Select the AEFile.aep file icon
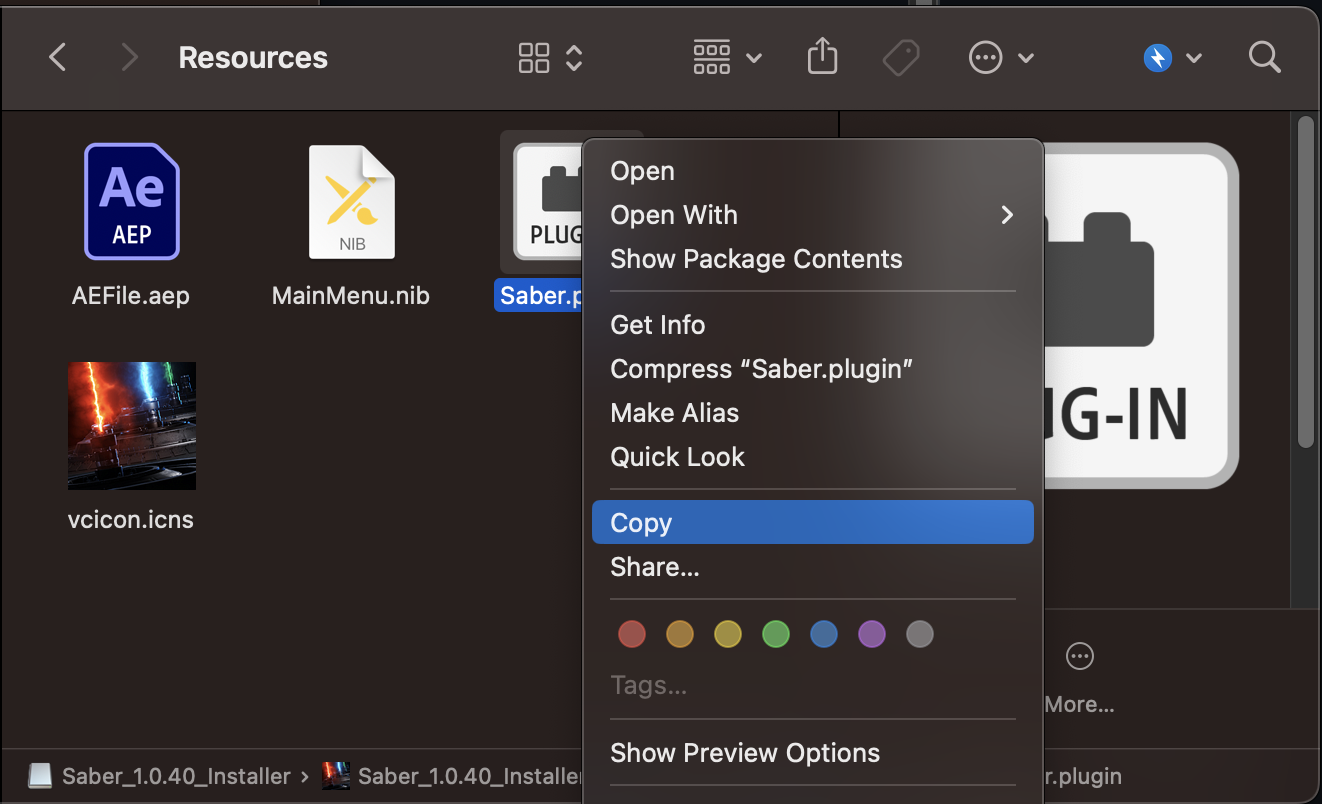Screen dimensions: 1322x804 (x=131, y=201)
